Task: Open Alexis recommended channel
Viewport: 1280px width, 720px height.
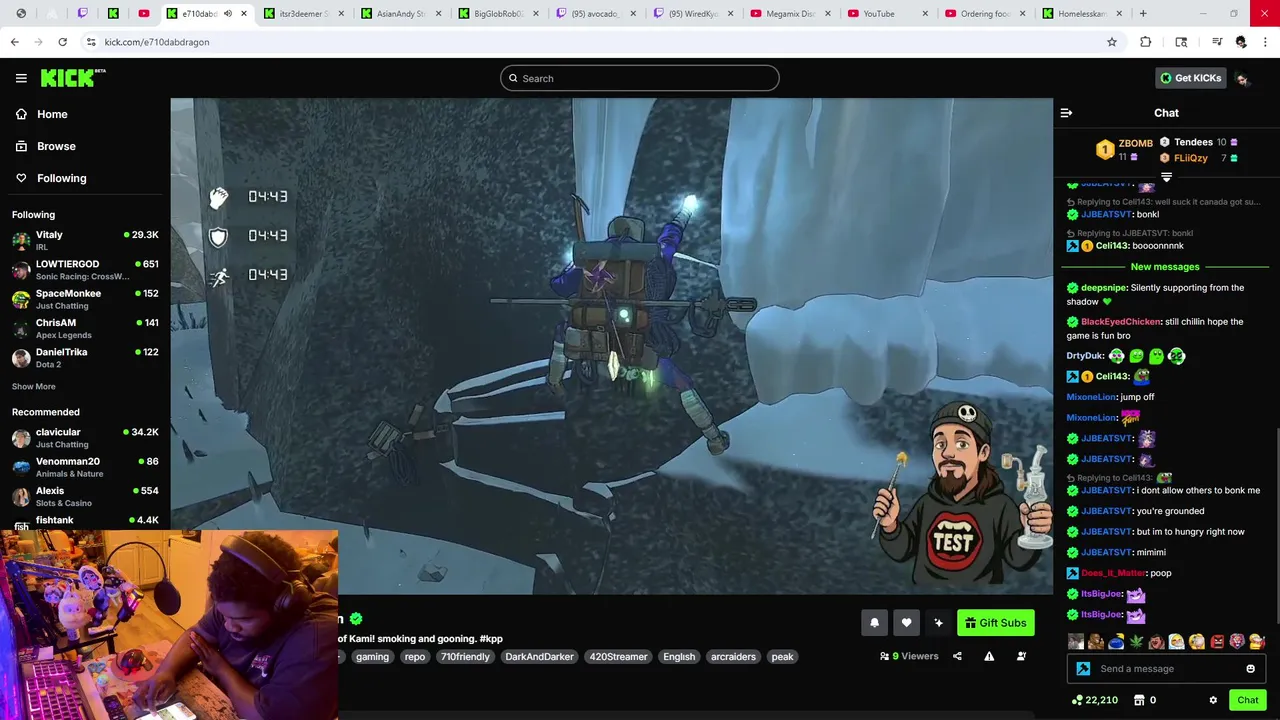Action: coord(85,496)
